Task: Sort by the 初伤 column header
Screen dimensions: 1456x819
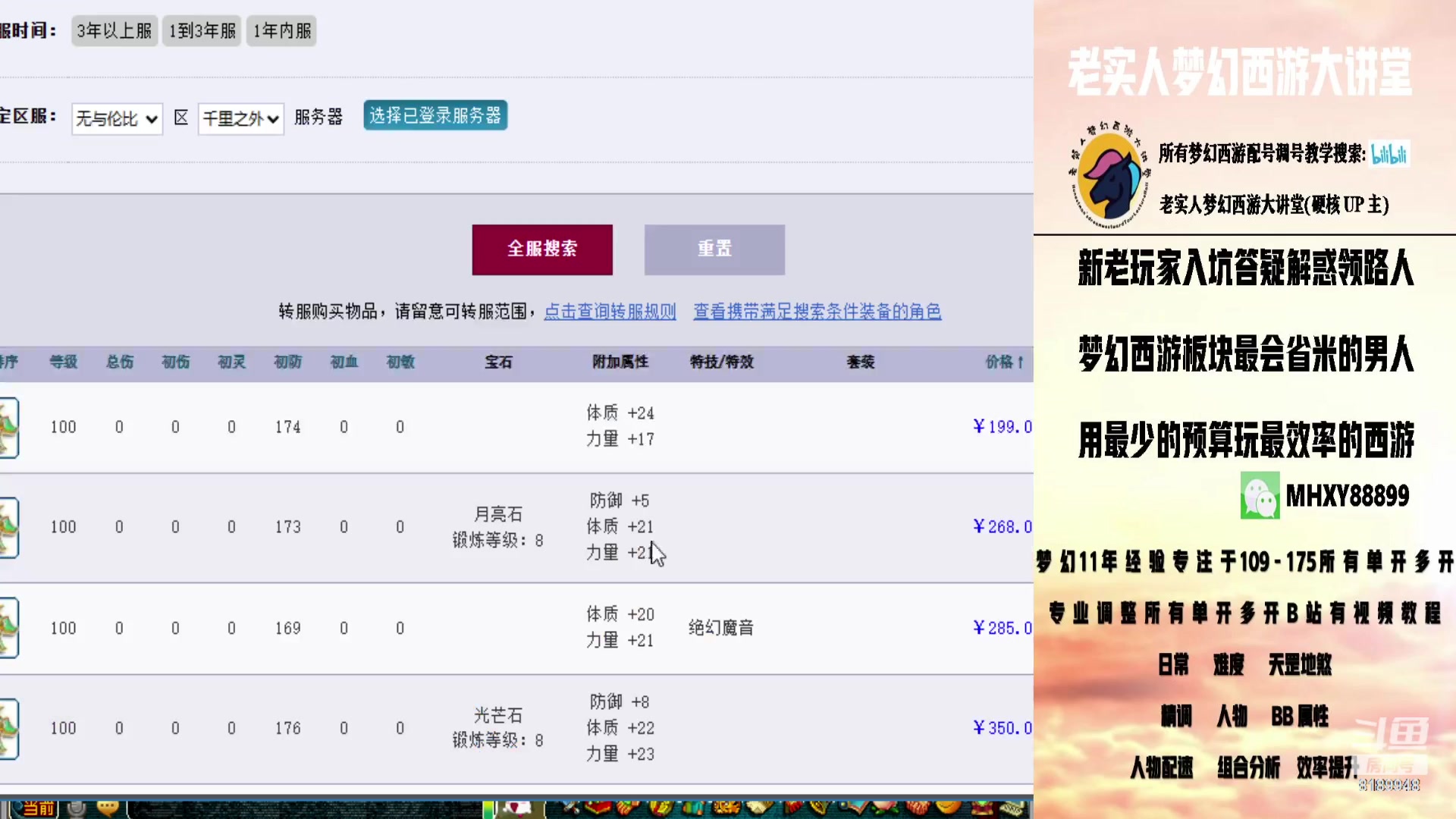Action: [176, 362]
